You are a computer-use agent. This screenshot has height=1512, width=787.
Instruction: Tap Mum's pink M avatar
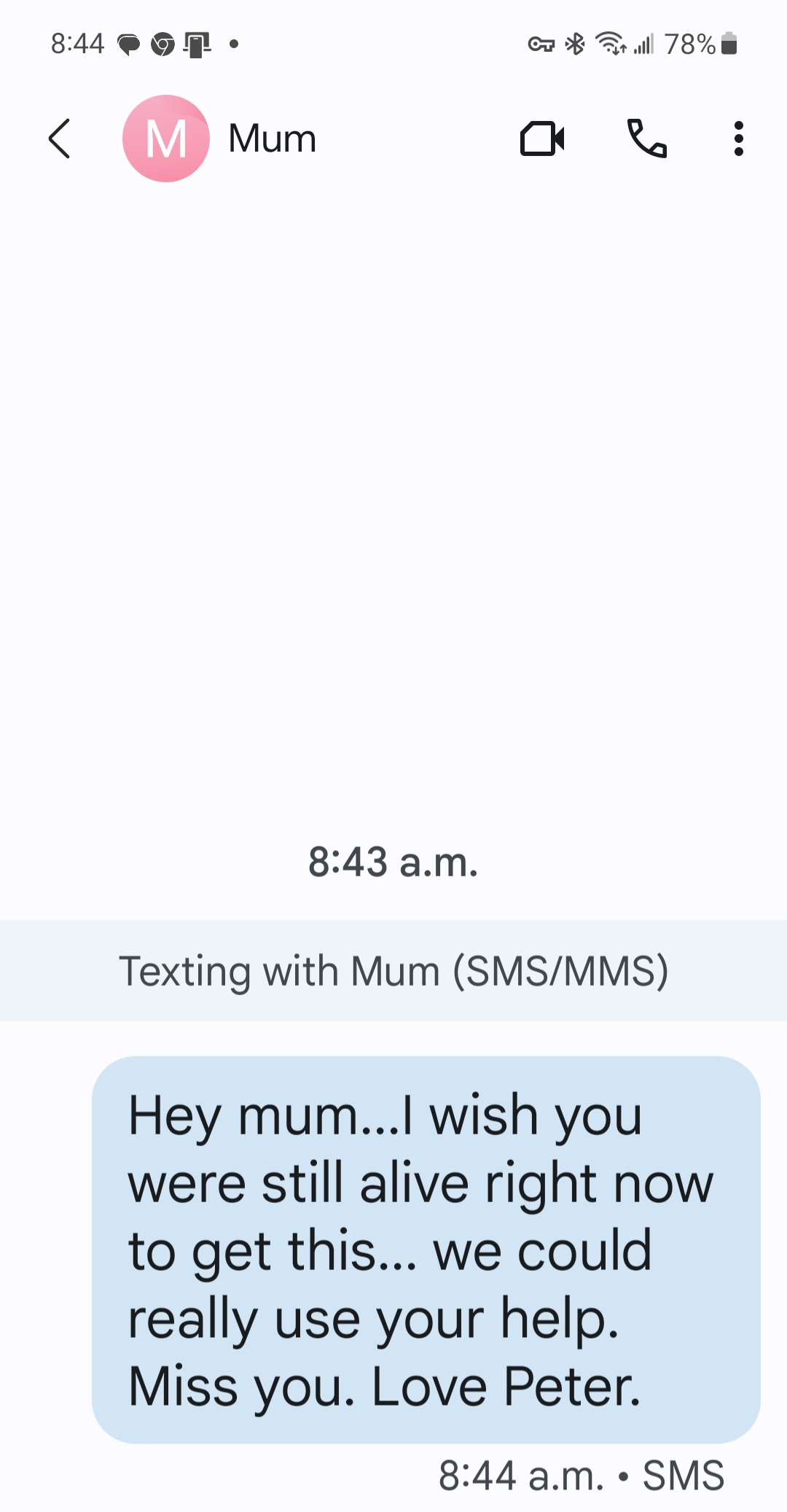point(166,139)
